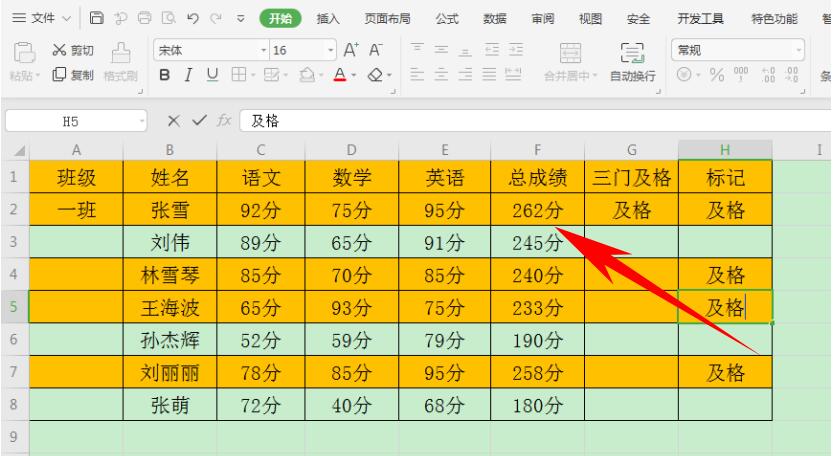Switch to the Security (安全) tab

coord(638,19)
